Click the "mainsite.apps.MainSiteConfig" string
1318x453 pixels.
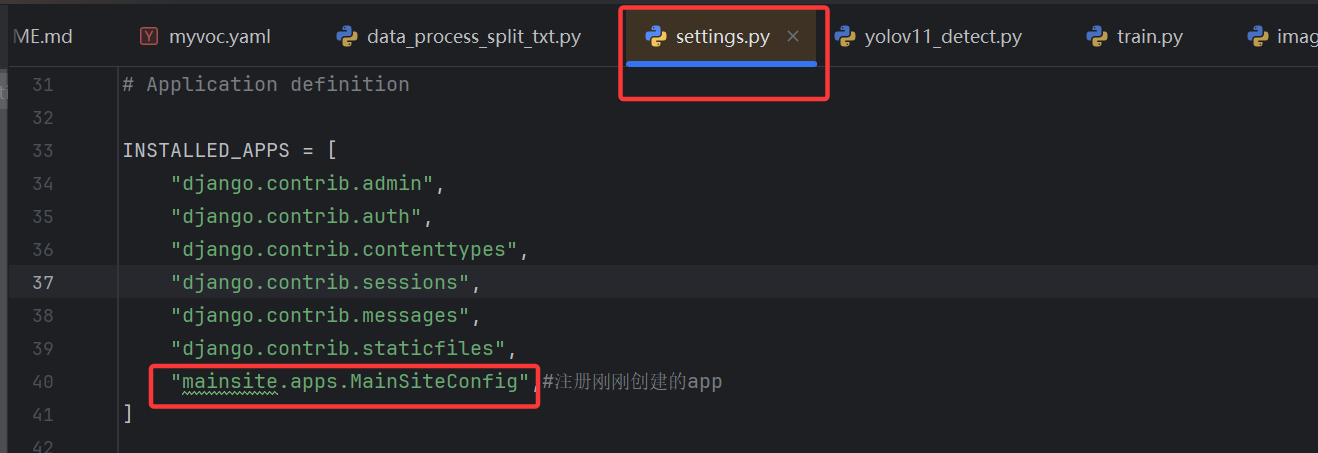point(350,382)
